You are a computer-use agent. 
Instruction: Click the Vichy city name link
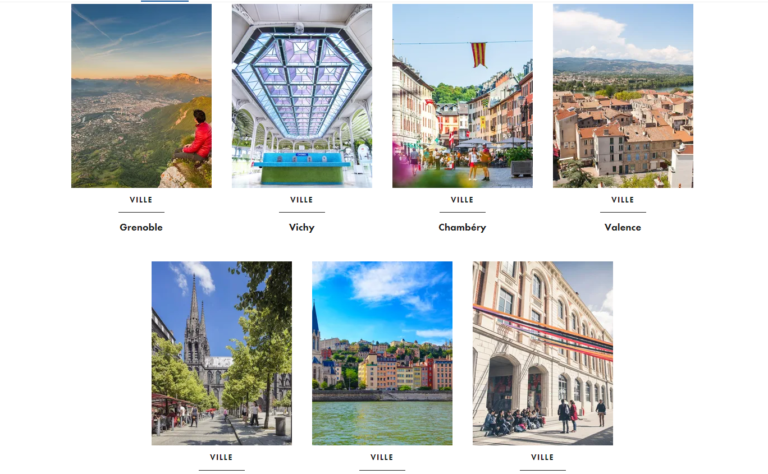[302, 227]
